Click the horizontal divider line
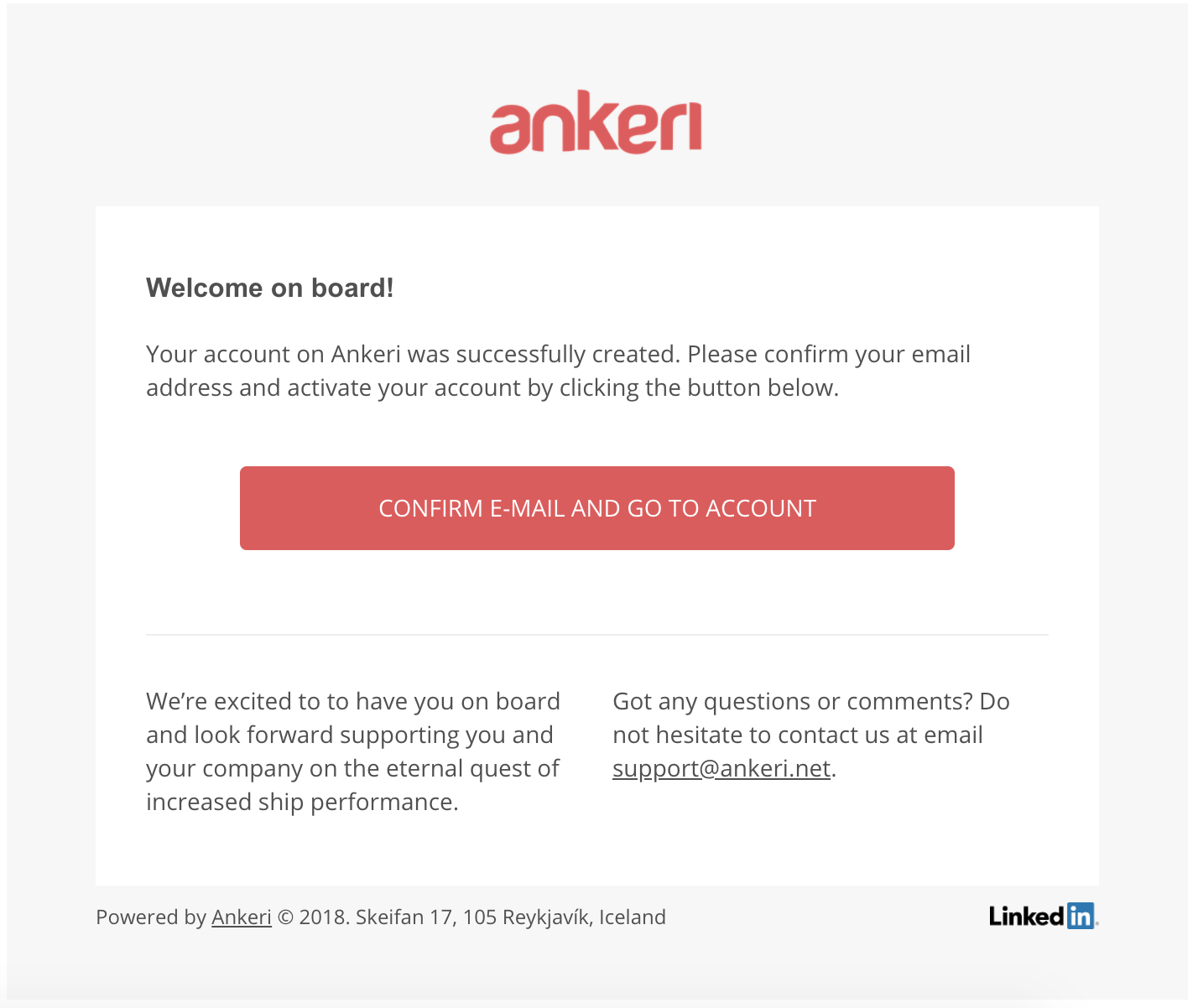Screen dimensions: 1198x1008 (x=597, y=635)
